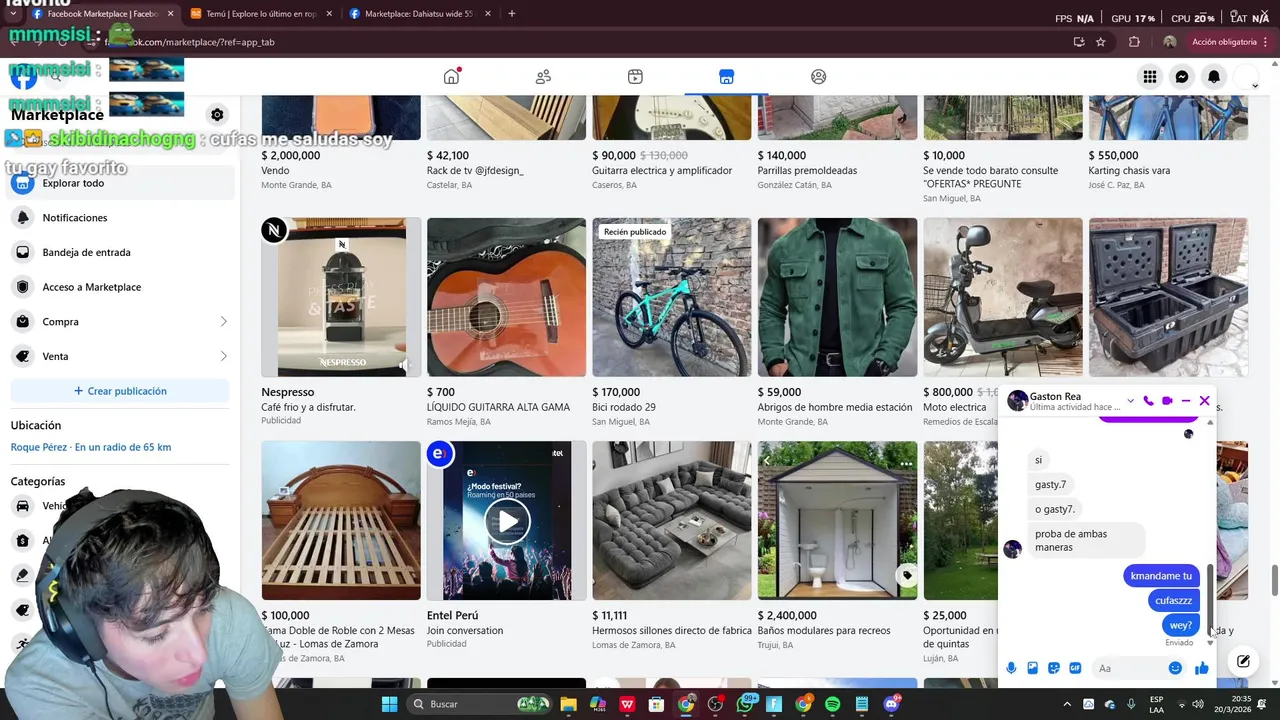Open the volume control in system tray
The width and height of the screenshot is (1280, 720).
[1198, 704]
